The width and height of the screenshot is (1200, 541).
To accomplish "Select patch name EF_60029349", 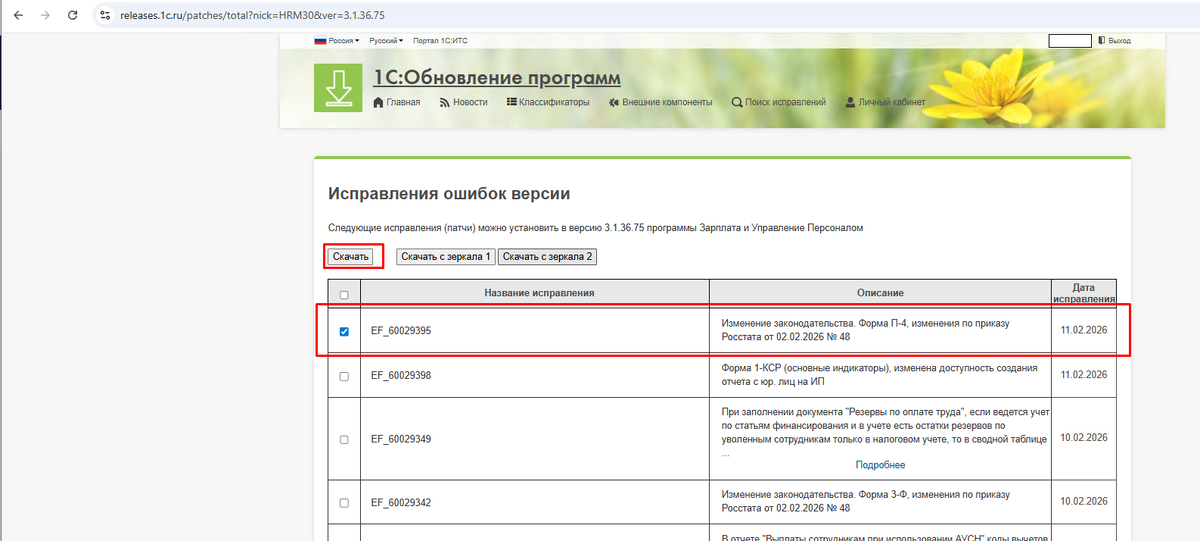I will tap(401, 439).
